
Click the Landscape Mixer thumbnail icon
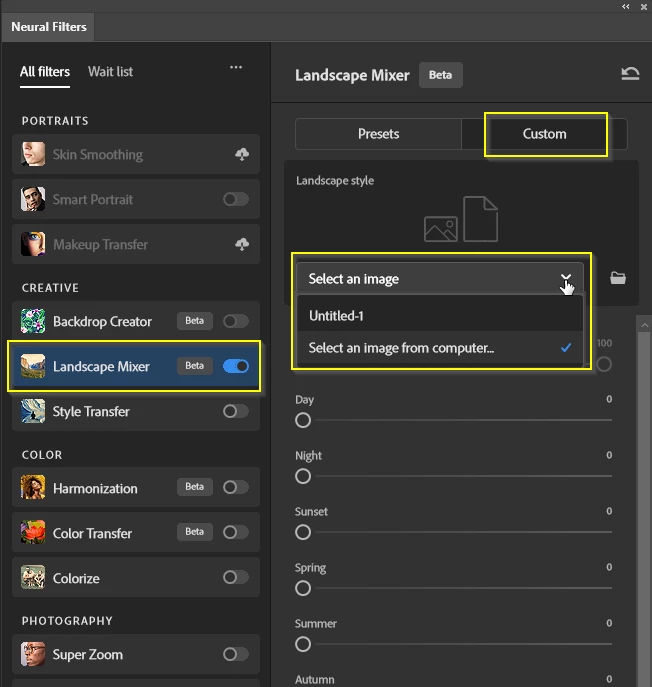coord(33,366)
